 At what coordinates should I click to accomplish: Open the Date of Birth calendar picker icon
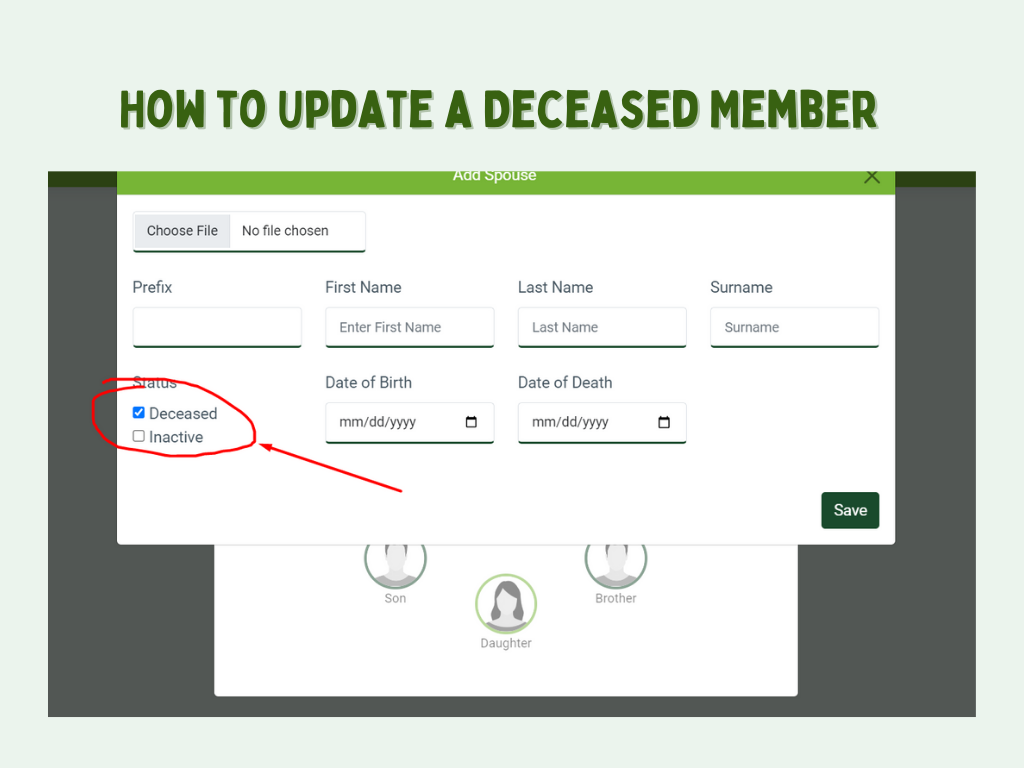click(x=472, y=422)
